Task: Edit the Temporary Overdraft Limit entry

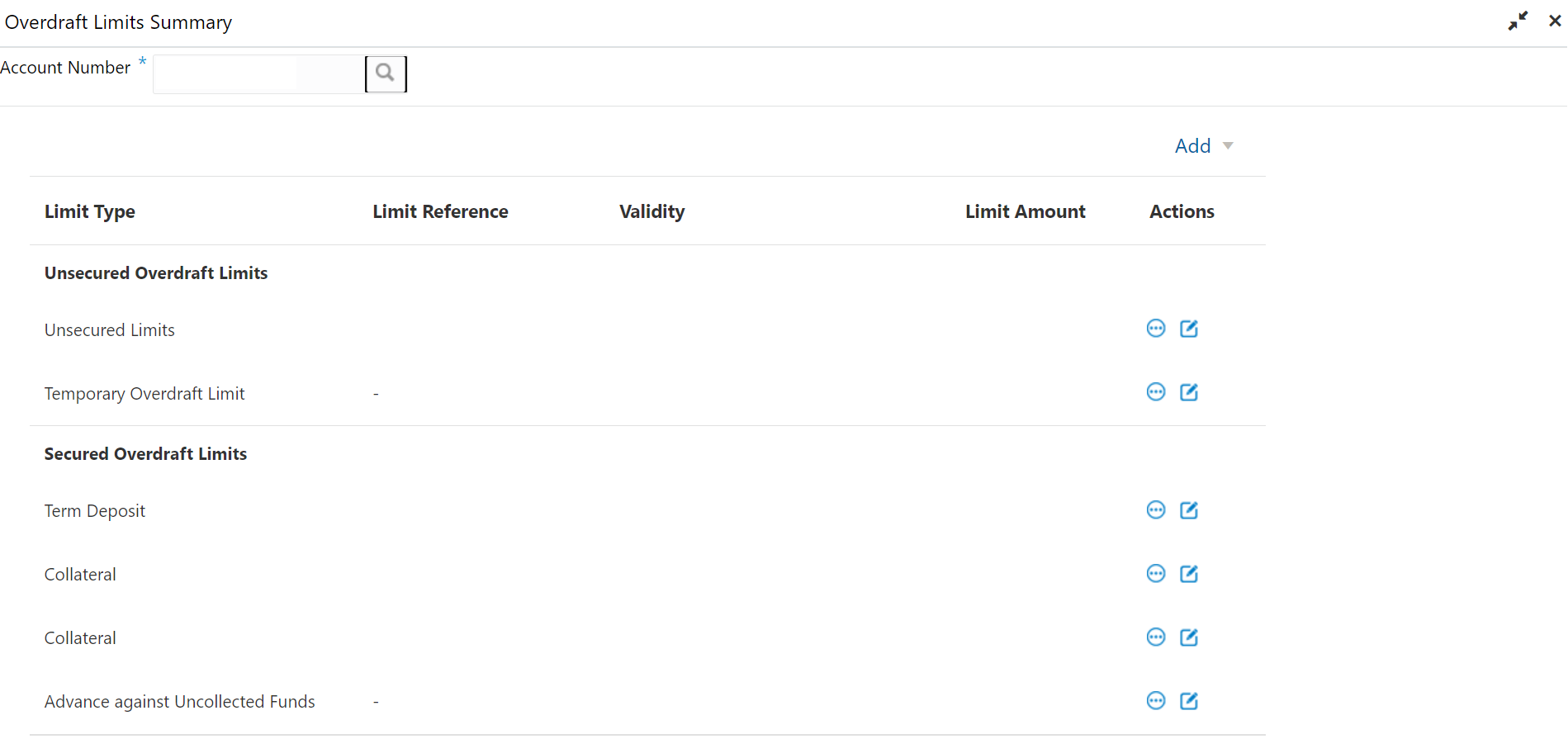Action: pyautogui.click(x=1189, y=392)
